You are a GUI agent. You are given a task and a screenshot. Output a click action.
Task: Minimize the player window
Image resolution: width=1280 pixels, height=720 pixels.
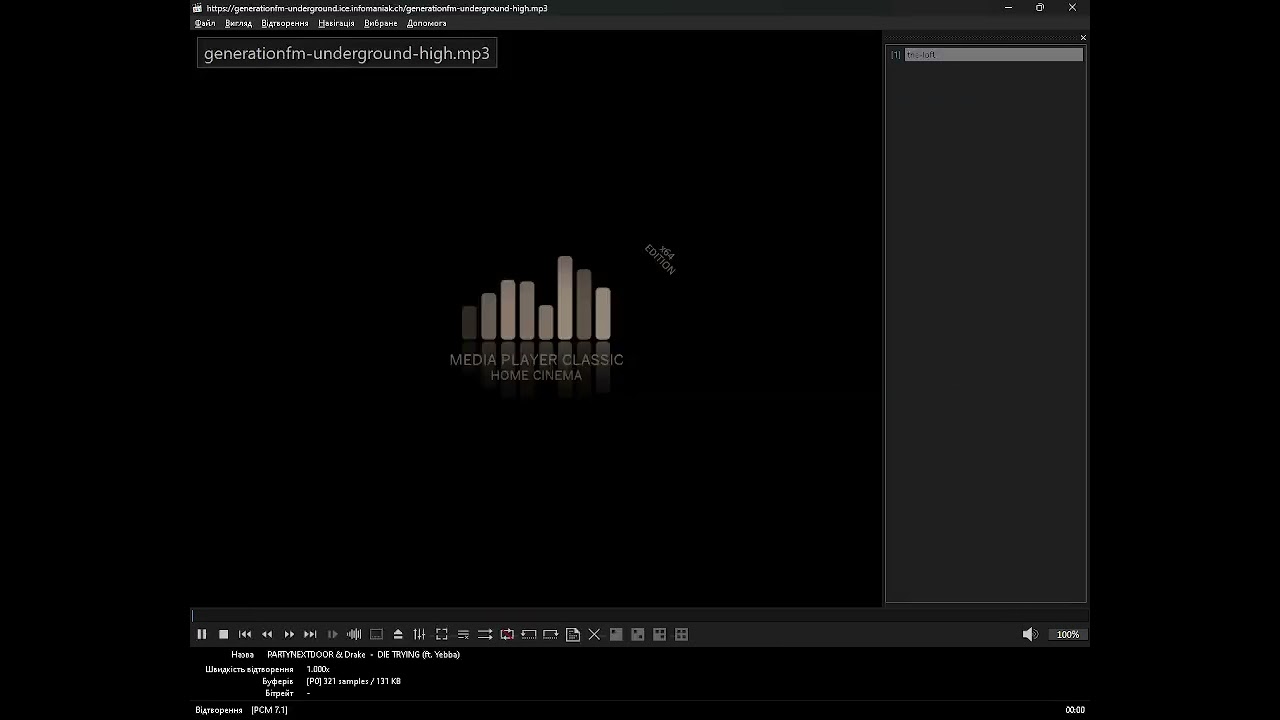coord(1008,8)
